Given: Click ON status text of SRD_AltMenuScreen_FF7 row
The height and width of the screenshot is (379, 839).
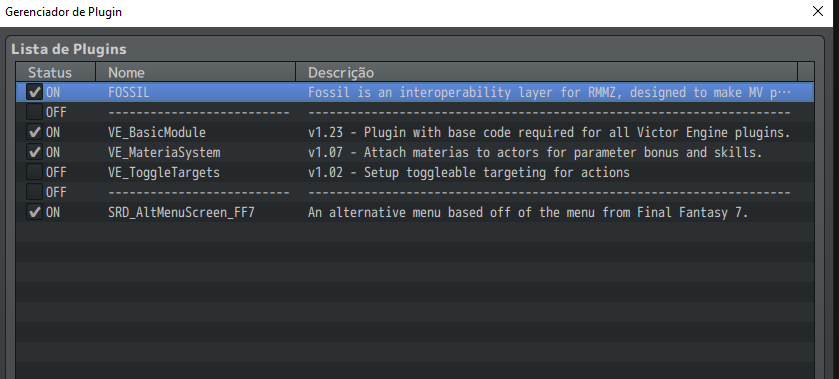Looking at the screenshot, I should (x=53, y=213).
